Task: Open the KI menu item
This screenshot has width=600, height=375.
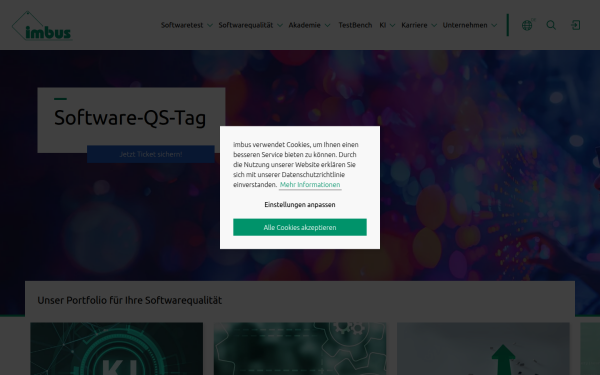Action: pos(383,25)
